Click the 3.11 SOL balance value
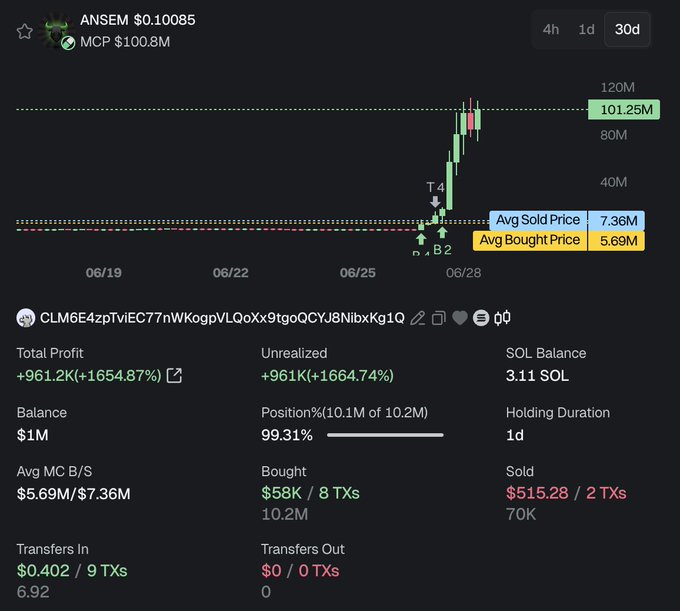 pos(537,376)
